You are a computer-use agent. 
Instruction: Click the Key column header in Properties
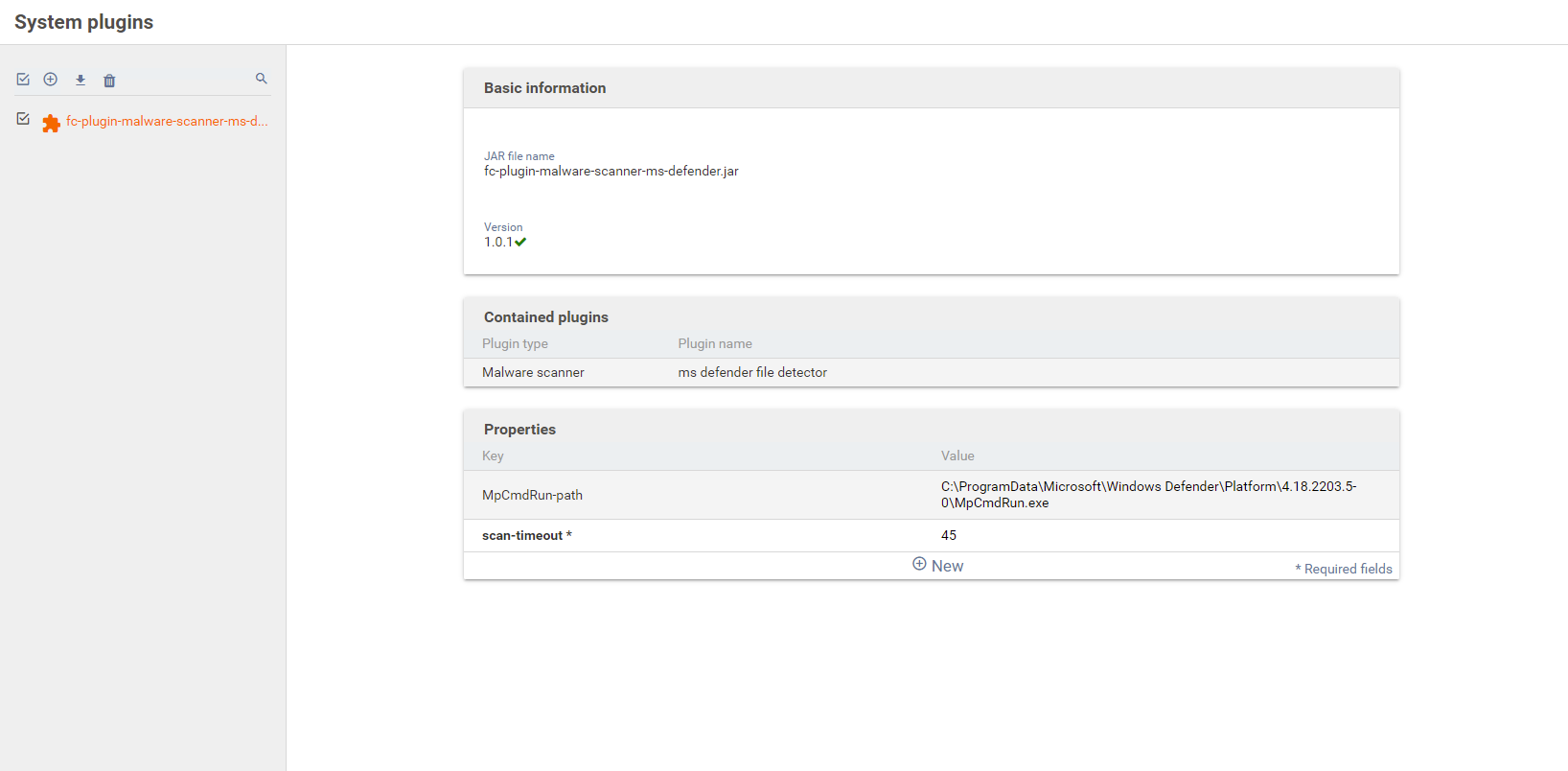(493, 456)
